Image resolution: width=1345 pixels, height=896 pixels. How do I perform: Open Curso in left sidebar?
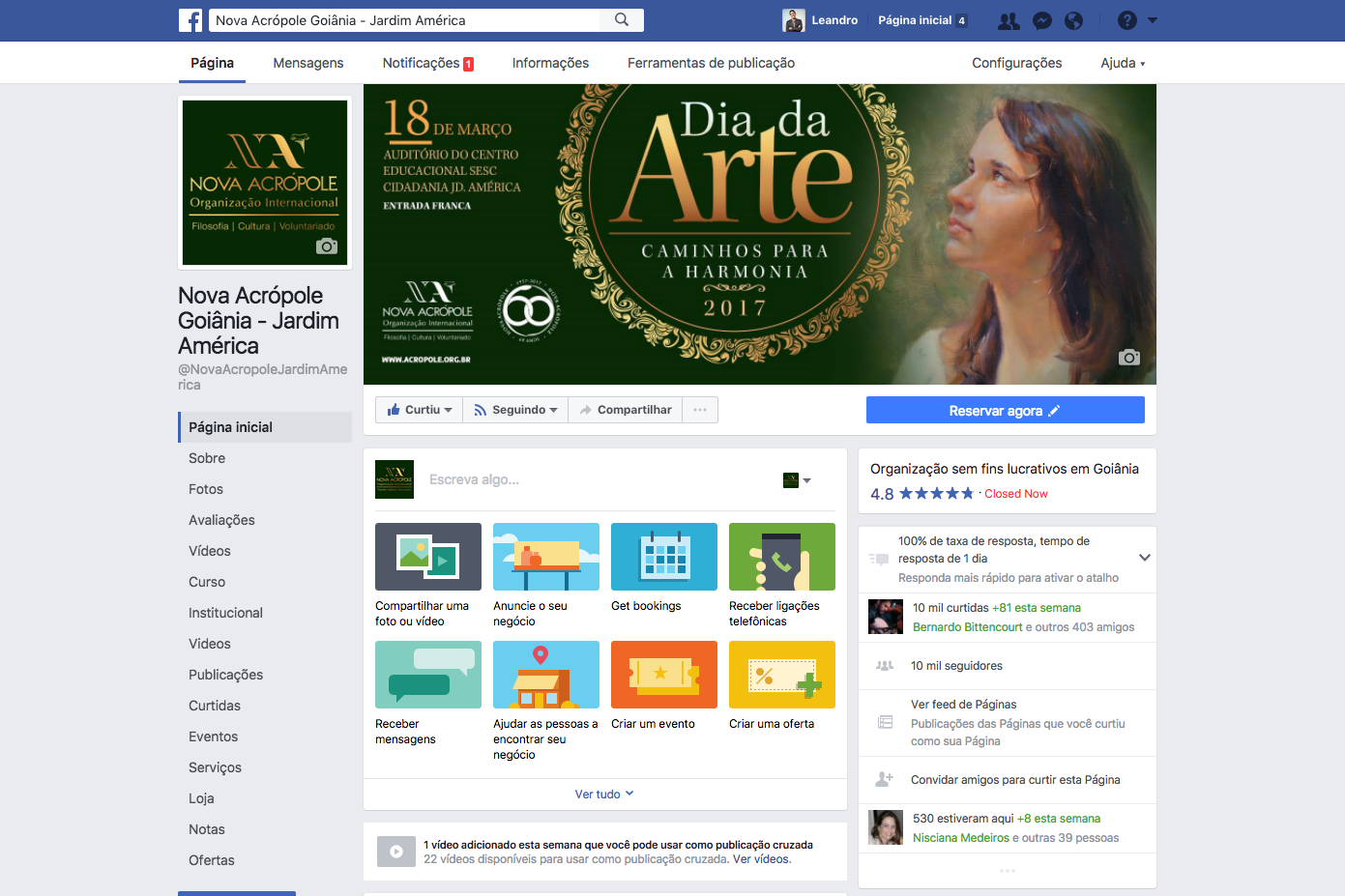click(207, 582)
